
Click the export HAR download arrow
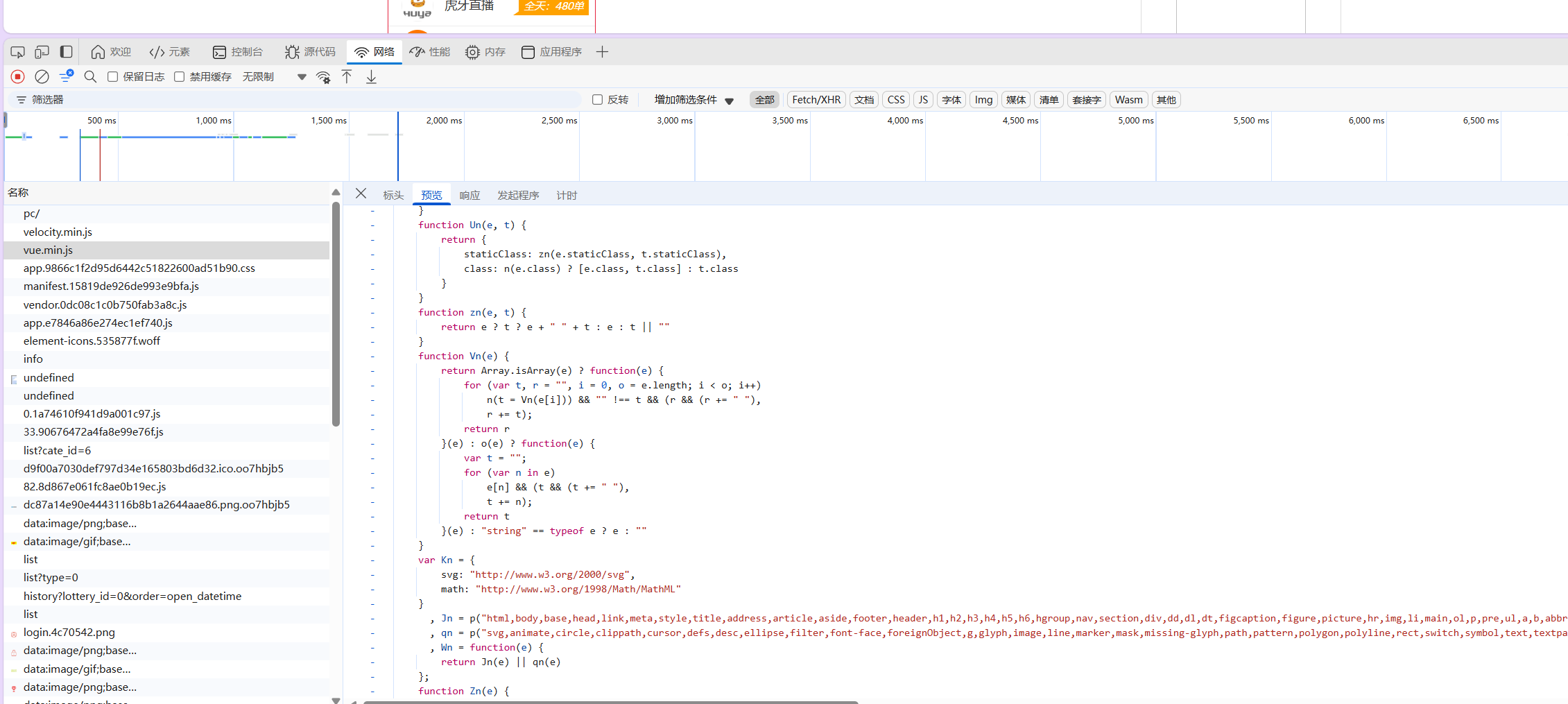372,77
